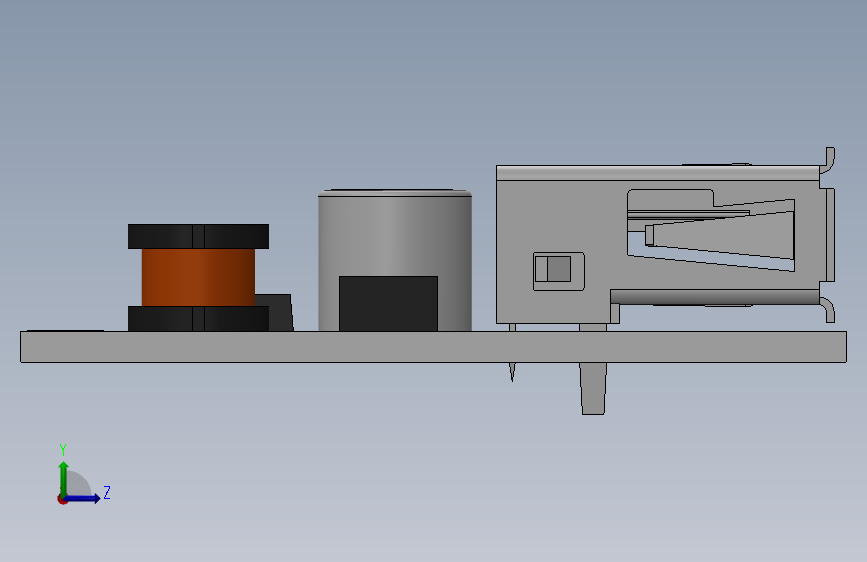Select the copper coil winding of inductor
Image resolution: width=867 pixels, height=562 pixels.
pyautogui.click(x=198, y=277)
